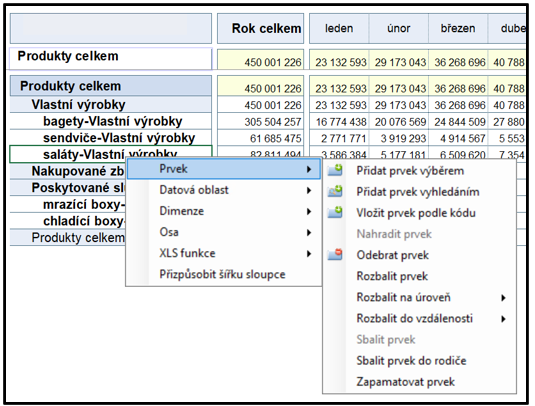
Task: Choose Přizpůsobit šířku sloupce
Action: click(224, 274)
